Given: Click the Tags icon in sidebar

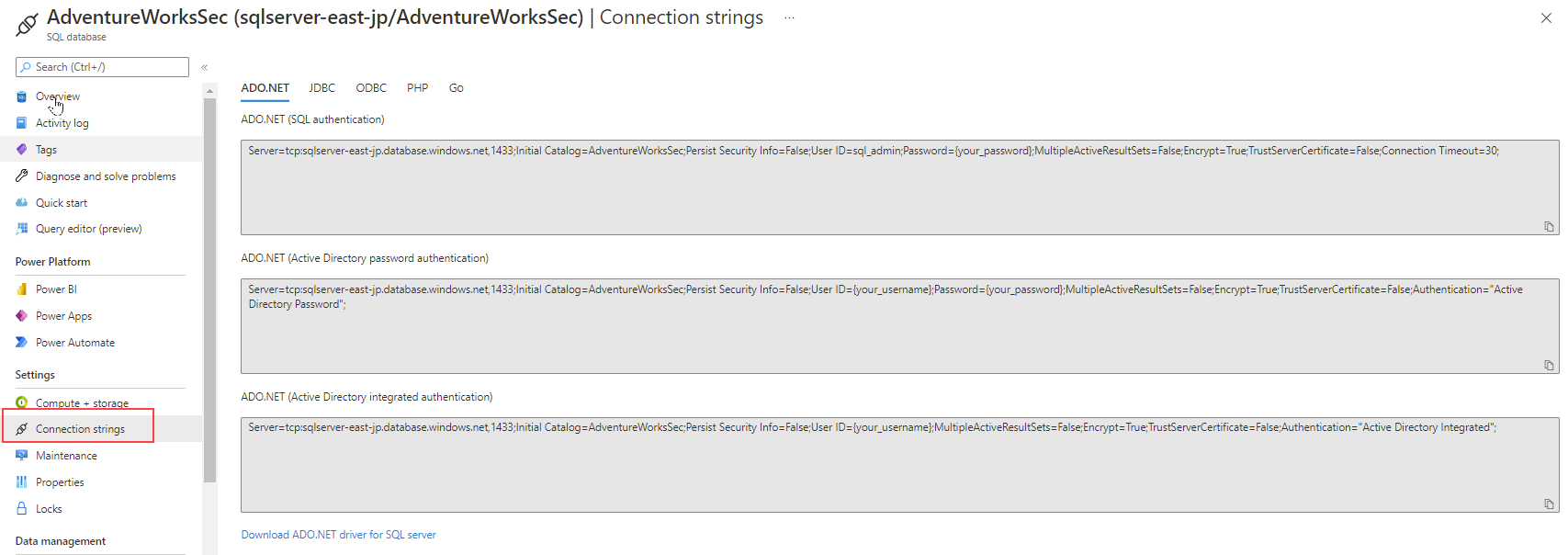Looking at the screenshot, I should coord(22,150).
